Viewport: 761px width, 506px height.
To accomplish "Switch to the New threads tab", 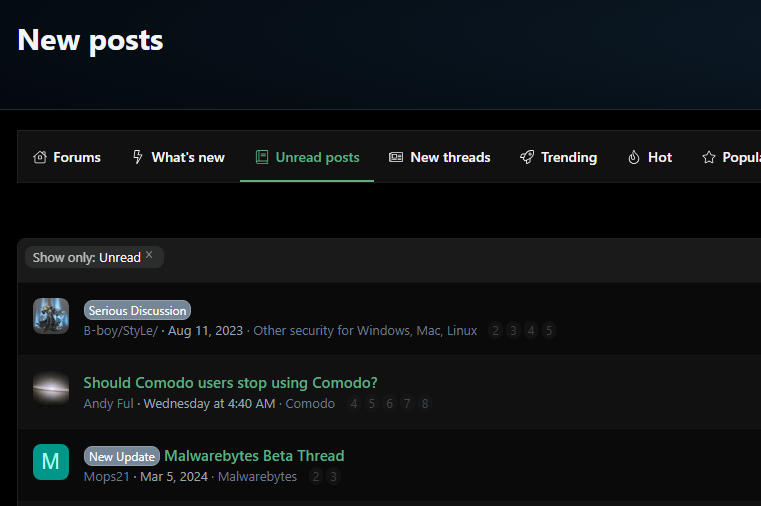I will point(439,157).
